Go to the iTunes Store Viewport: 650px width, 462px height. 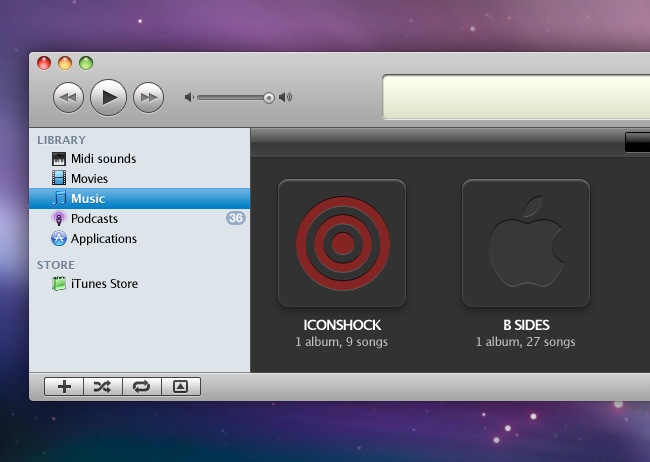click(104, 284)
